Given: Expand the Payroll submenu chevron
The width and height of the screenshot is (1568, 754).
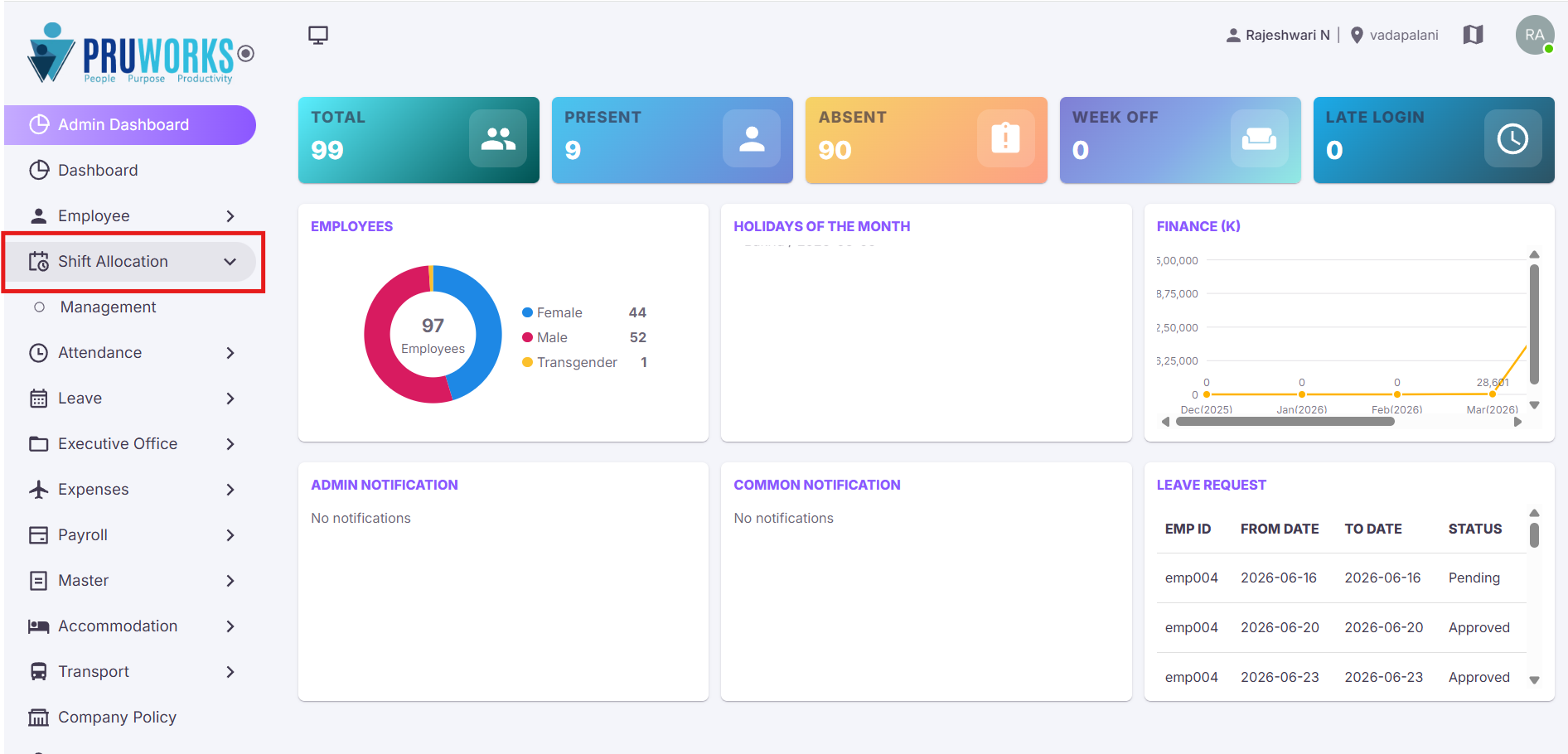Looking at the screenshot, I should [x=230, y=534].
